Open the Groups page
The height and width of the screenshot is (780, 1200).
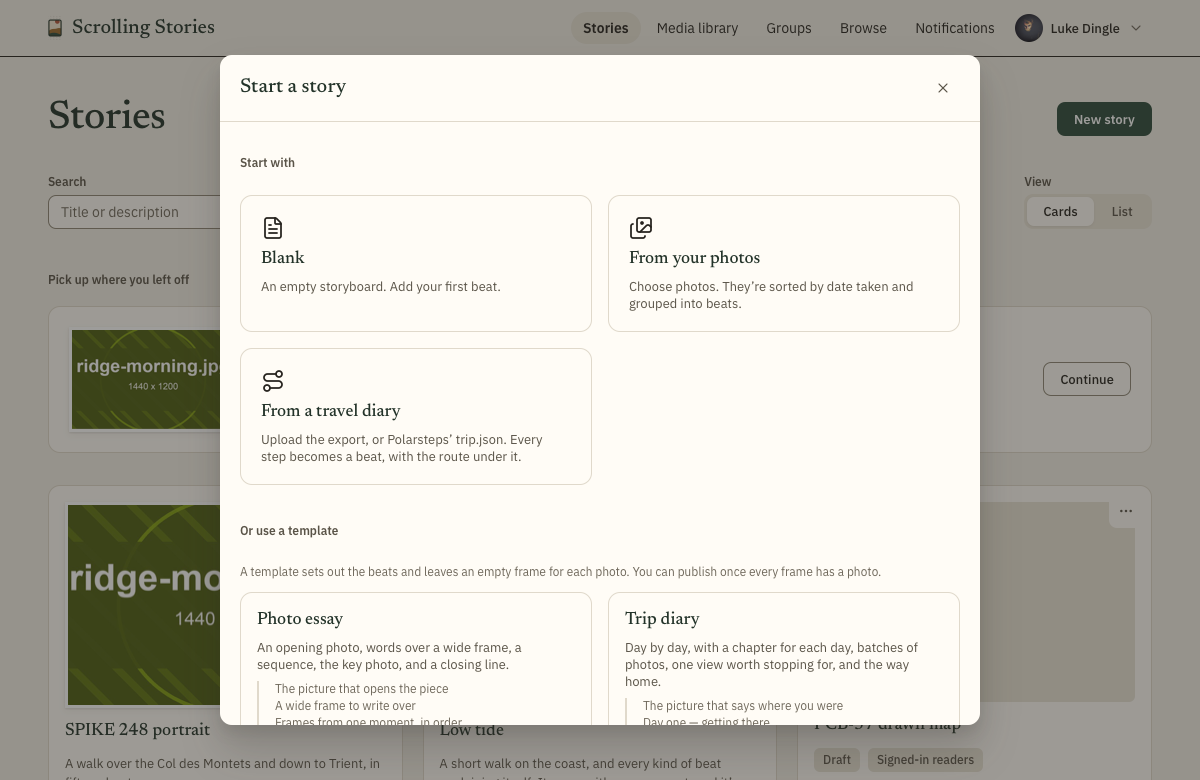click(x=789, y=28)
